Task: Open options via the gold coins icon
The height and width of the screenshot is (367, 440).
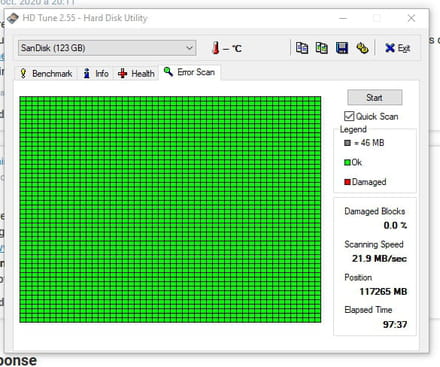Action: 362,48
